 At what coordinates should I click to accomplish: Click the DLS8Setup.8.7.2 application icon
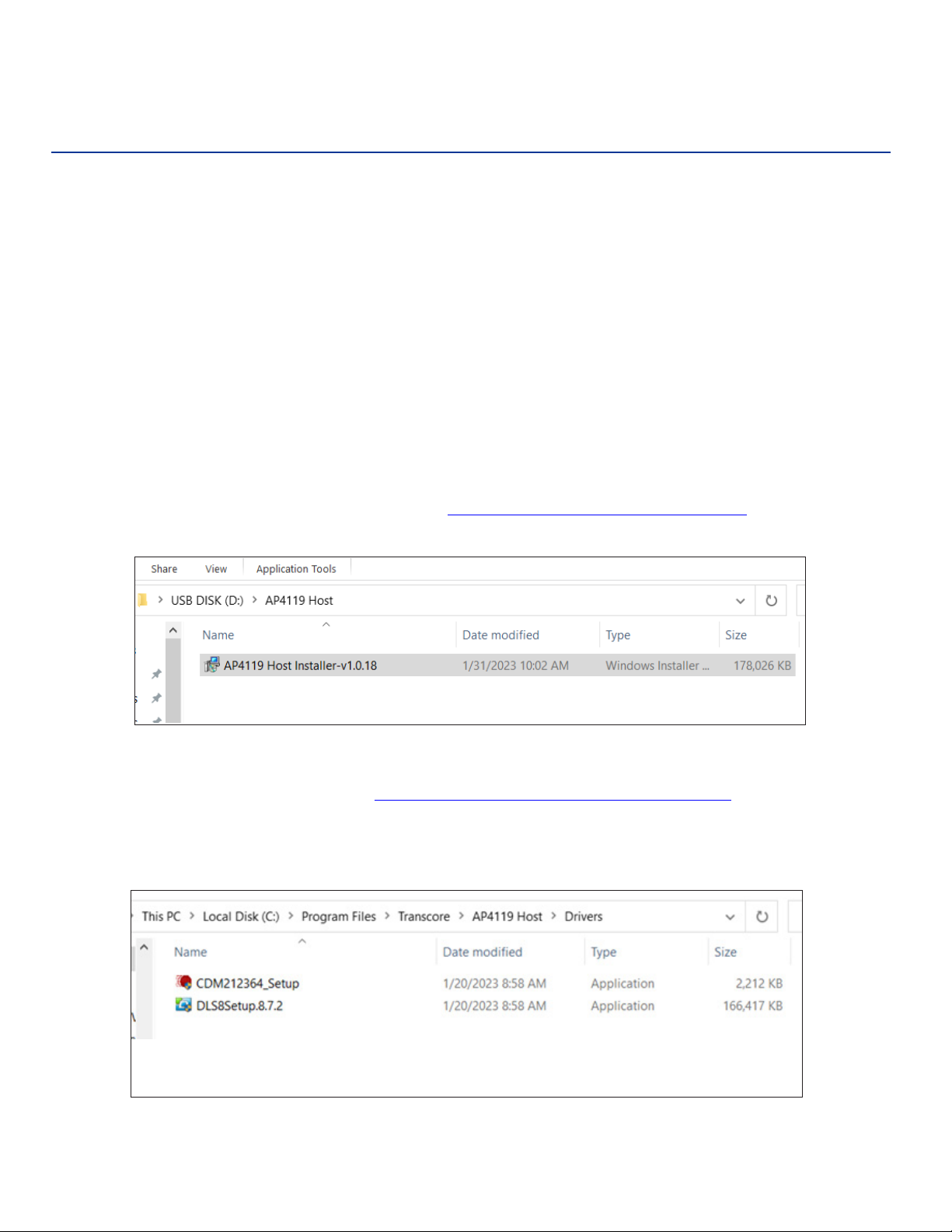coord(183,1005)
